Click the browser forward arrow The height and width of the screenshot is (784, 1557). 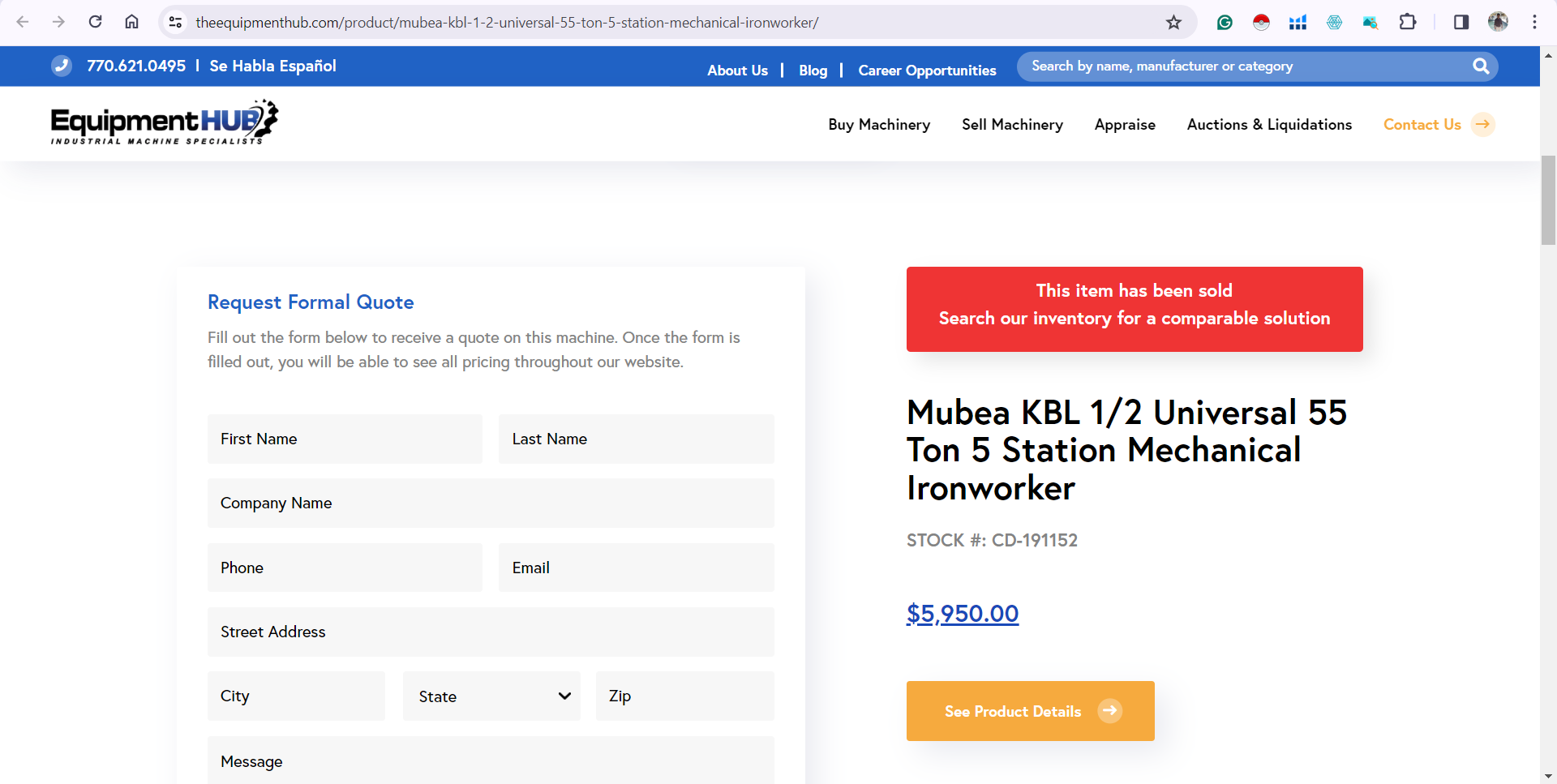[x=58, y=22]
